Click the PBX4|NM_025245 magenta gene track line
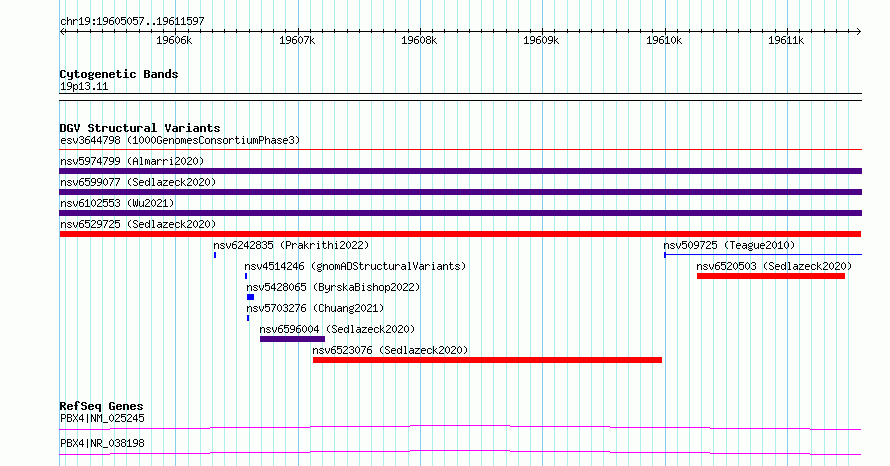Screen dimensions: 890x466 (460, 427)
